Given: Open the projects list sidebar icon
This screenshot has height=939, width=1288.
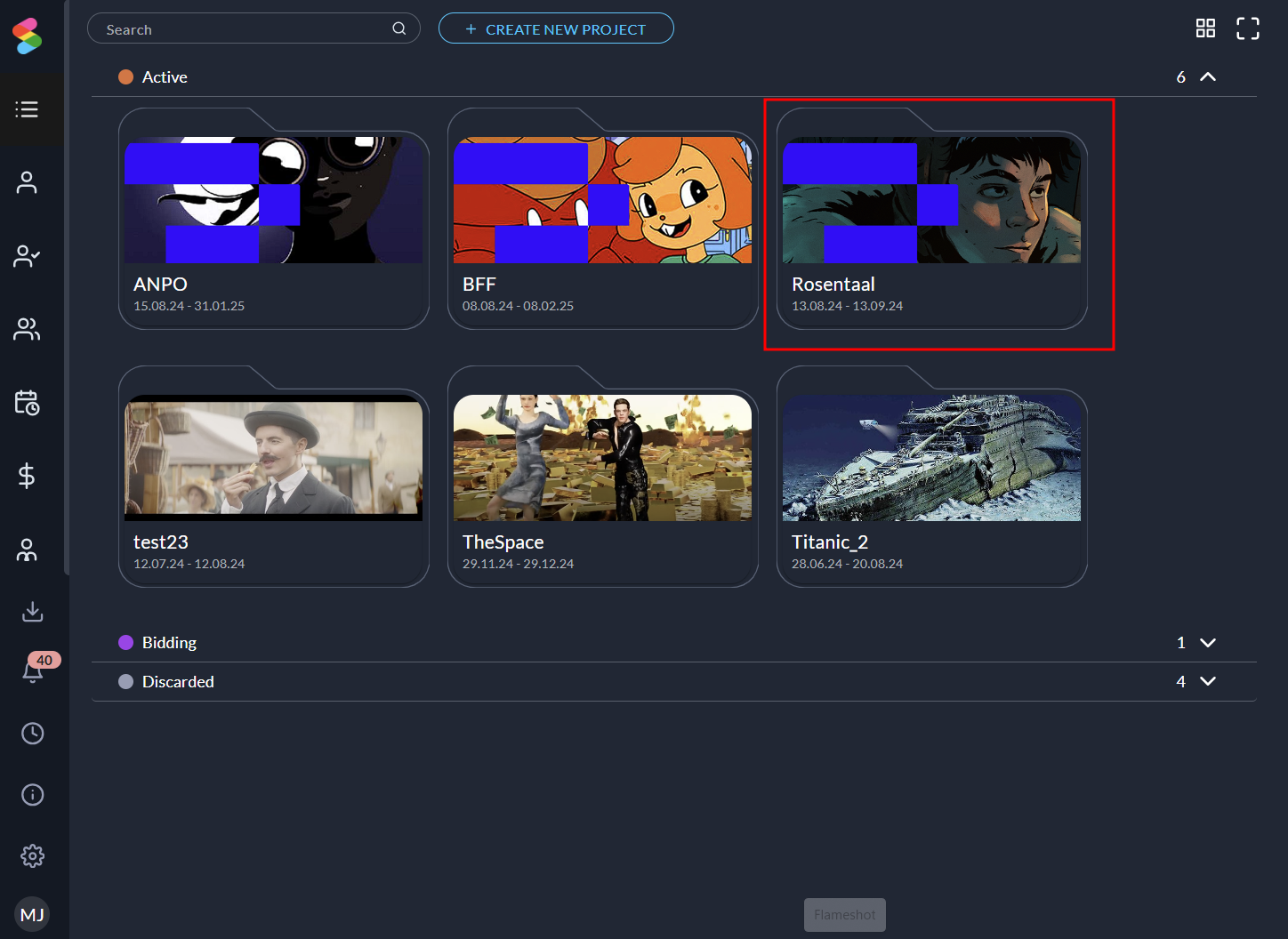Looking at the screenshot, I should pos(27,109).
